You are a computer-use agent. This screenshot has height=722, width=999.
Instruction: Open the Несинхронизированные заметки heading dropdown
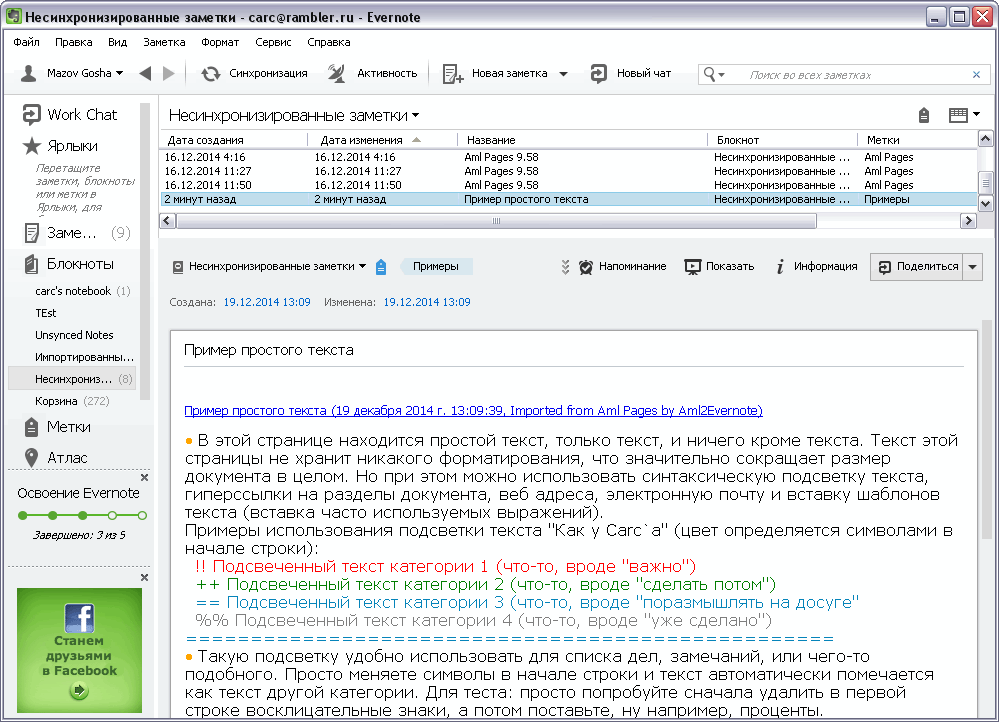click(x=415, y=115)
